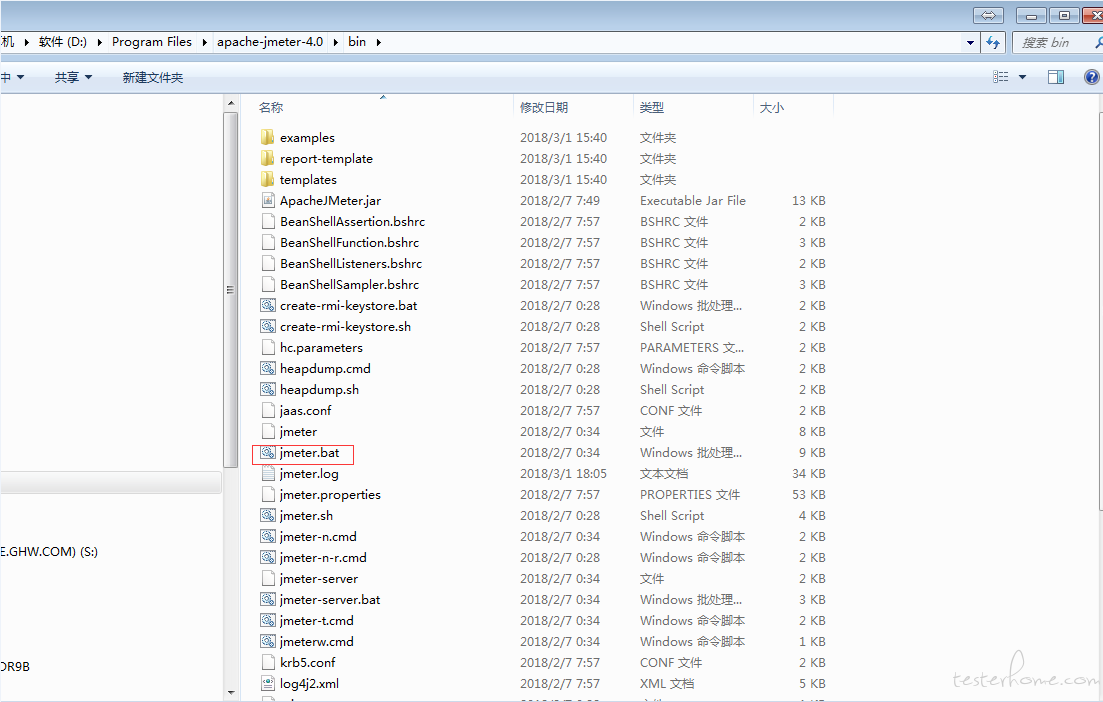Open the address bar history dropdown
Screen dimensions: 1103x702
click(x=970, y=42)
